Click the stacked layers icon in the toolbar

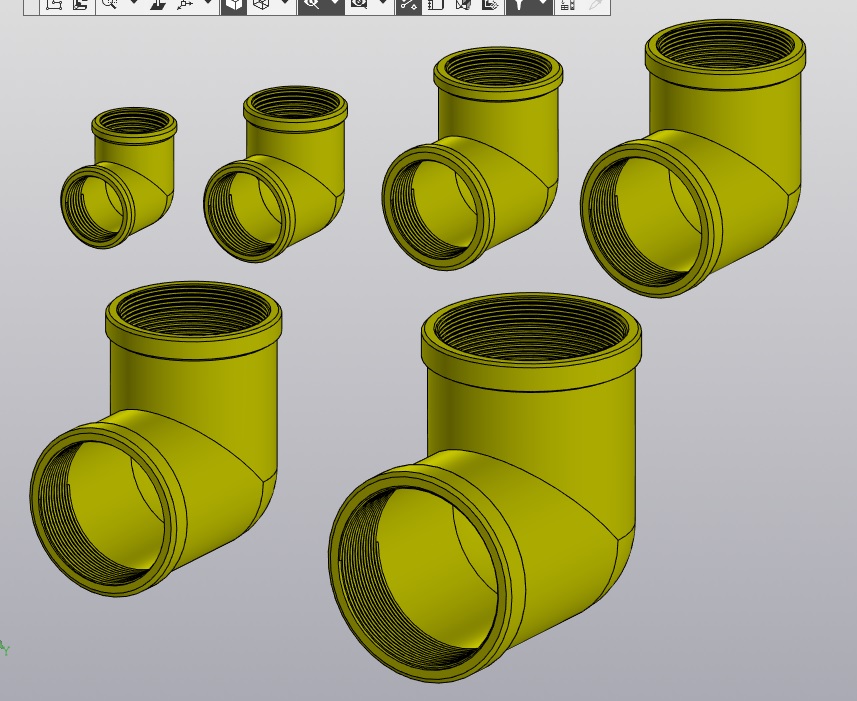pos(81,5)
